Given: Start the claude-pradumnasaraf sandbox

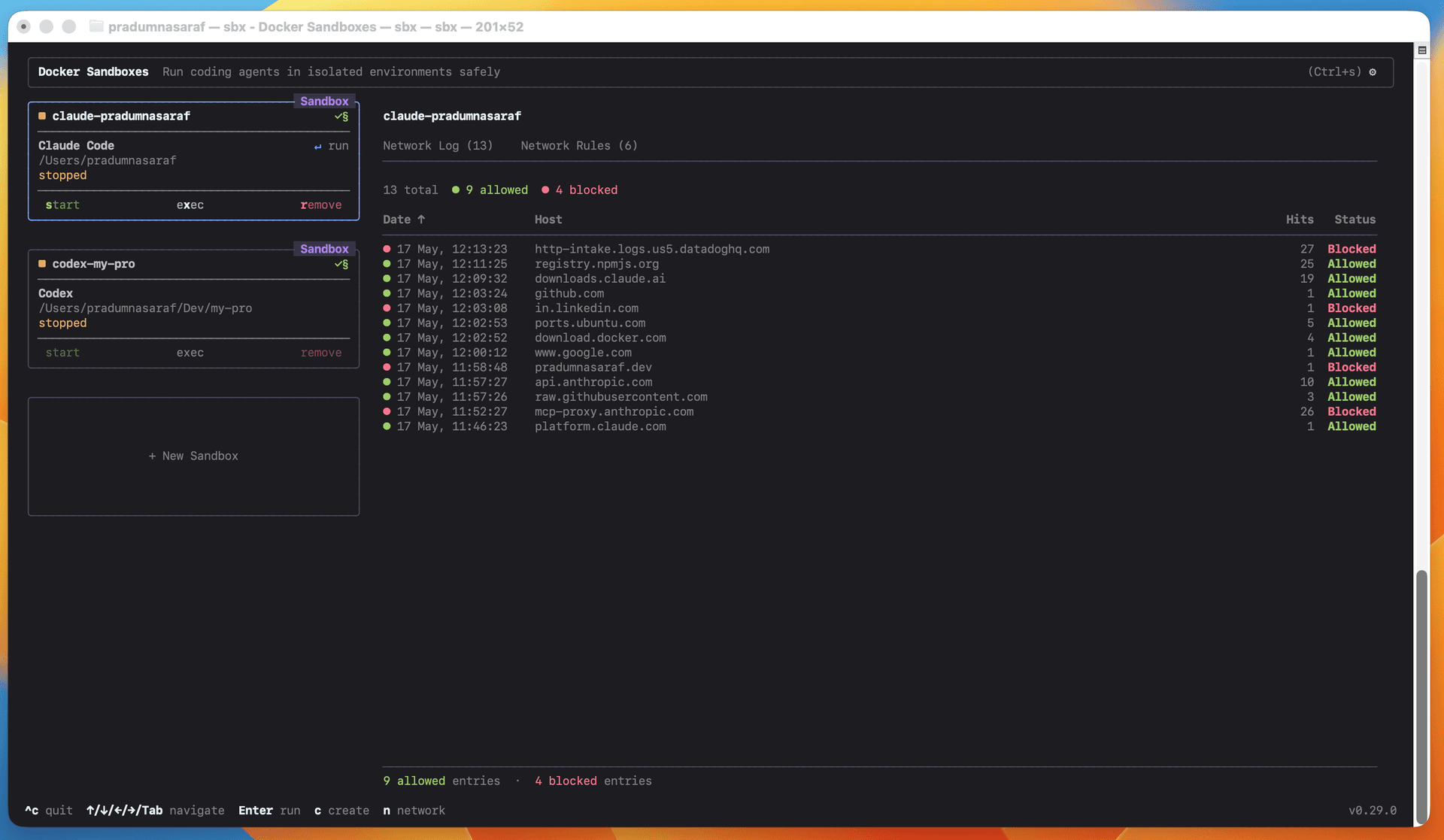Looking at the screenshot, I should point(62,205).
